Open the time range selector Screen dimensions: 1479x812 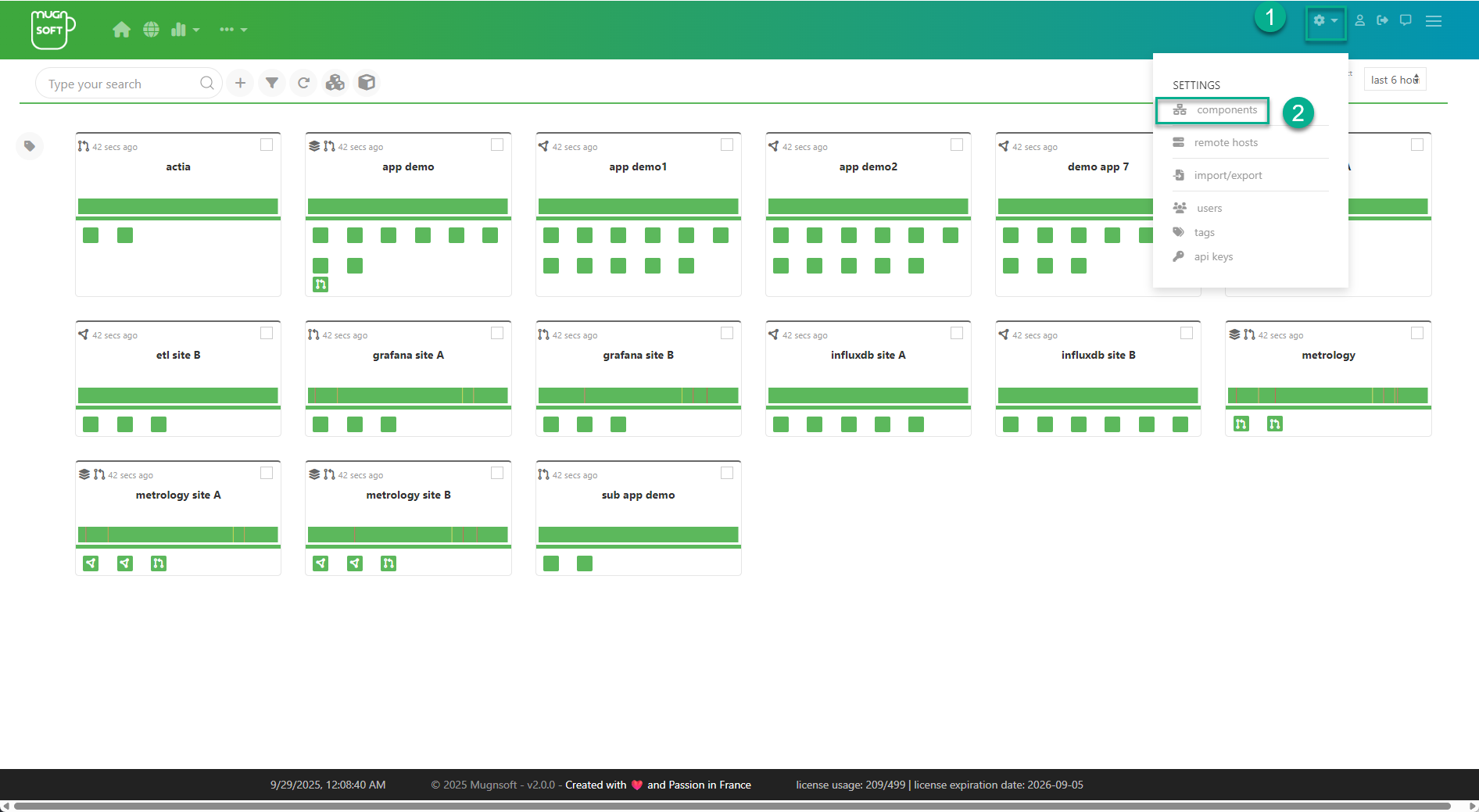pyautogui.click(x=1395, y=80)
